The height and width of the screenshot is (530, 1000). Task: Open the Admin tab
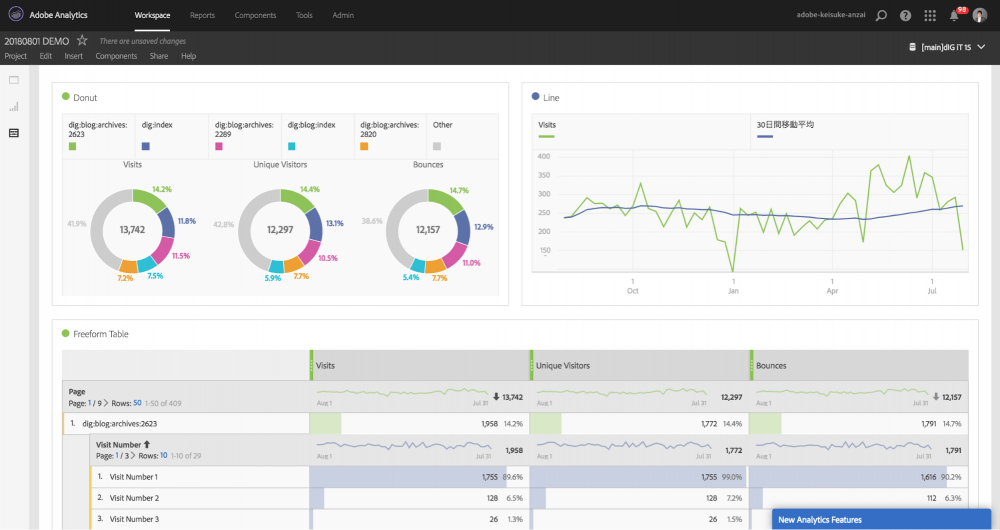coord(342,15)
